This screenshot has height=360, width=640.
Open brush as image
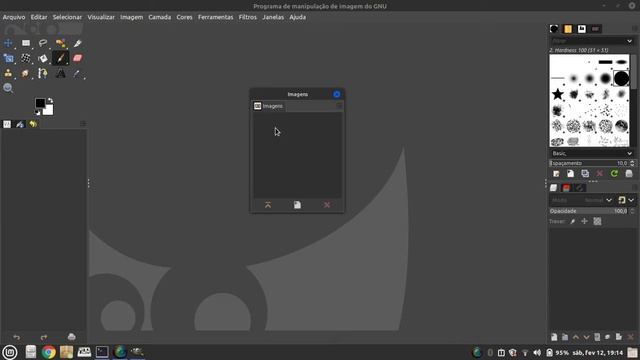point(629,174)
